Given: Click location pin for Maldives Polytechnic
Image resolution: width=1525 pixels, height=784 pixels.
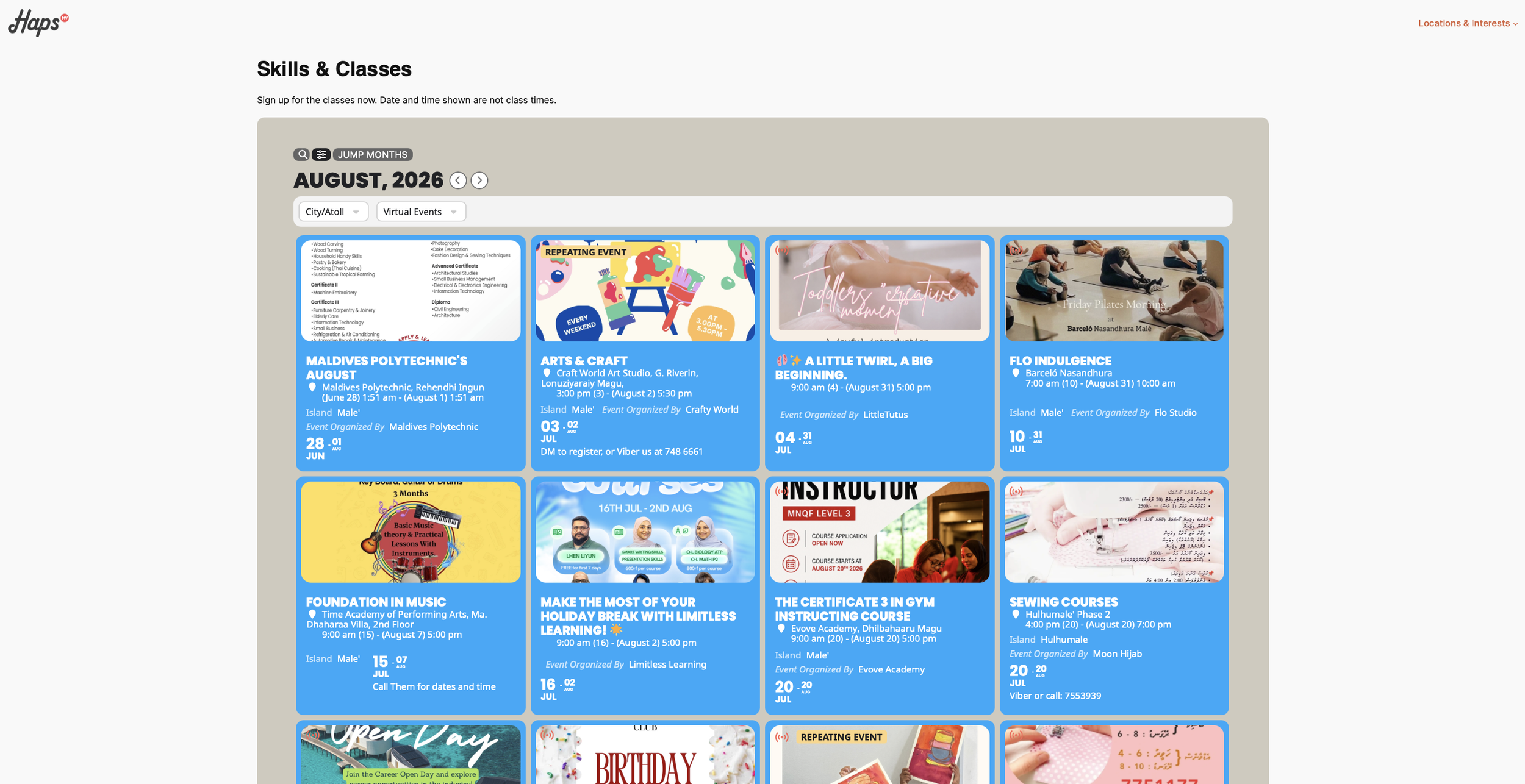Looking at the screenshot, I should [312, 388].
